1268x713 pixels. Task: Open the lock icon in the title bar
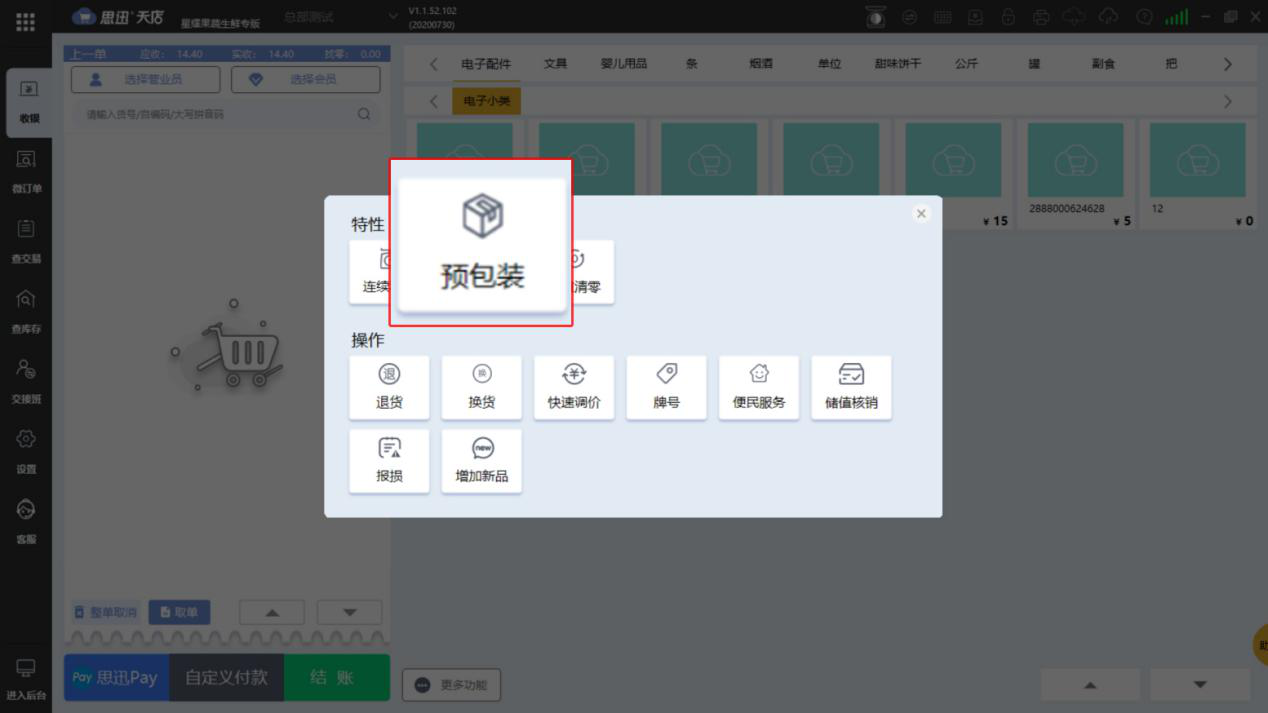pyautogui.click(x=1008, y=16)
